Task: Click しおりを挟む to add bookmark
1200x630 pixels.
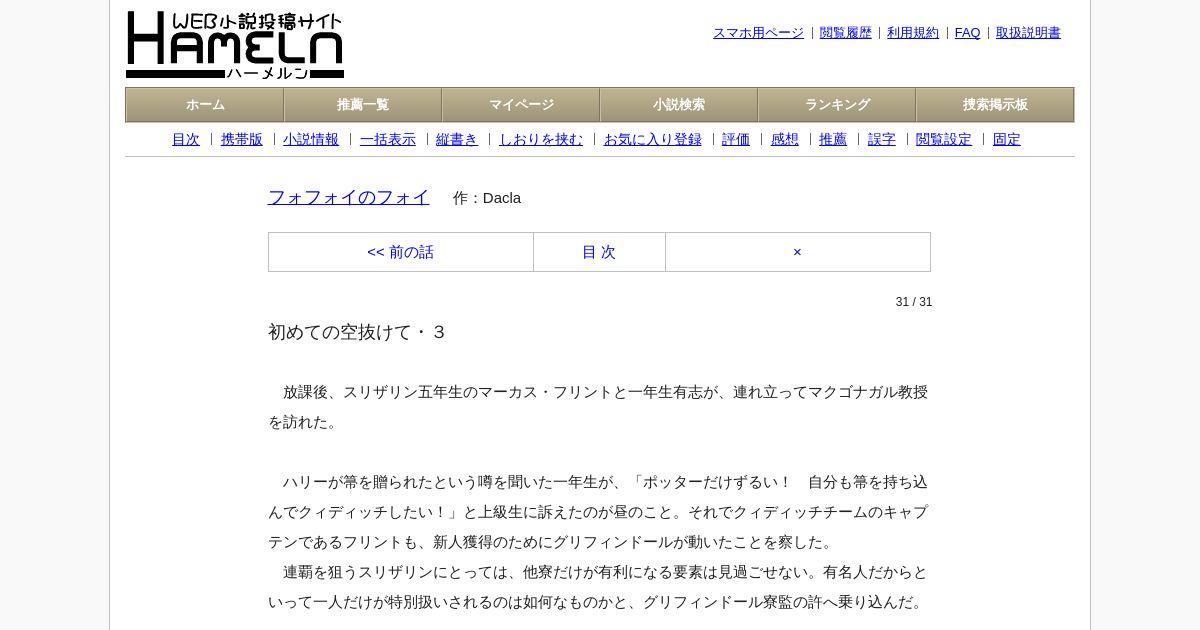Action: coord(541,140)
